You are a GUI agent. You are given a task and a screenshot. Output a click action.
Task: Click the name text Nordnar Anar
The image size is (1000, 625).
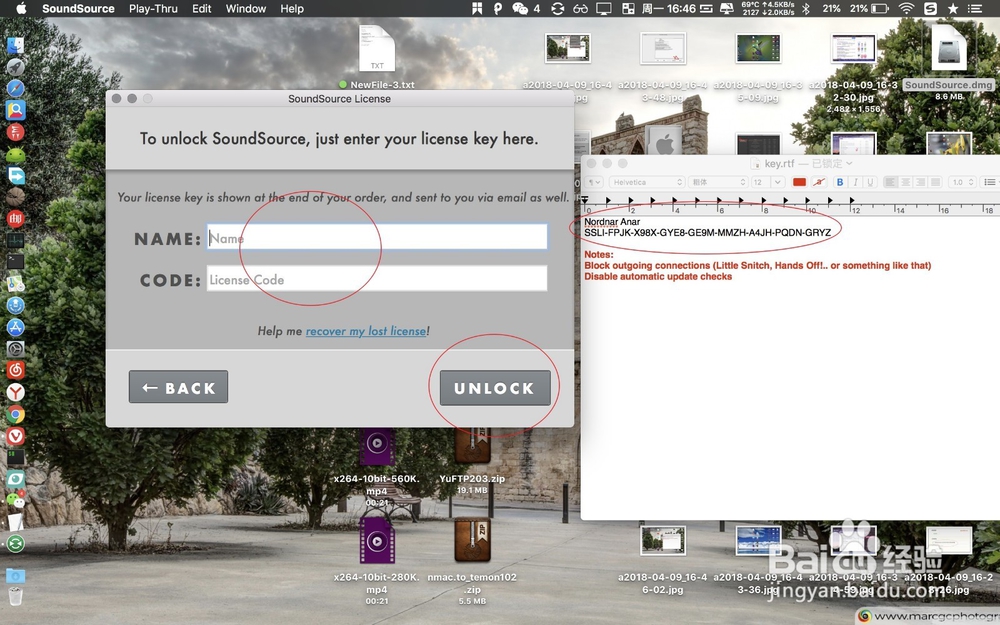click(x=612, y=221)
